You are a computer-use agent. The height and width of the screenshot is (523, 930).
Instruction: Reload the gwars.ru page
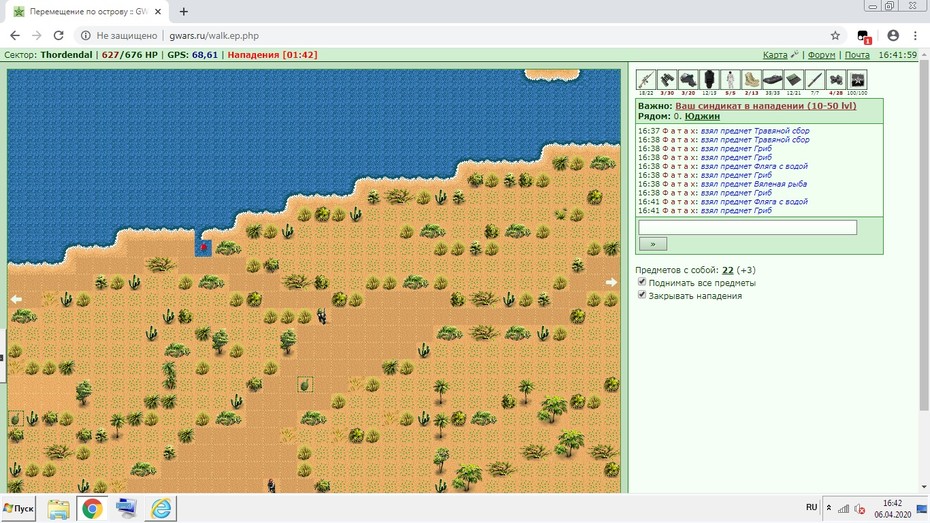coord(58,36)
